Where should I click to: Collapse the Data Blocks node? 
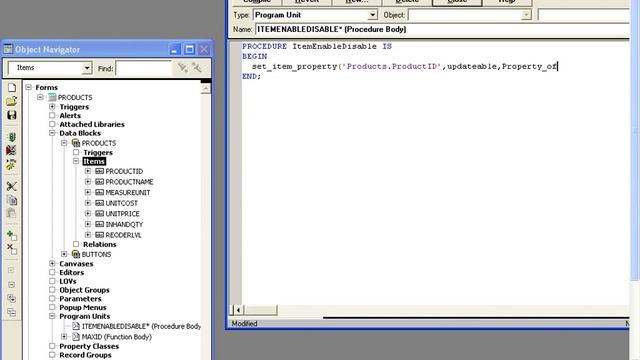[x=52, y=133]
